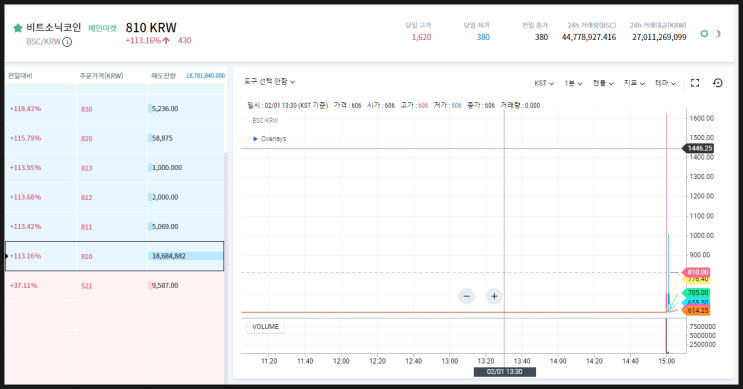Screen dimensions: 743x389
Task: Zoom in the chart with plus button
Action: pos(494,296)
